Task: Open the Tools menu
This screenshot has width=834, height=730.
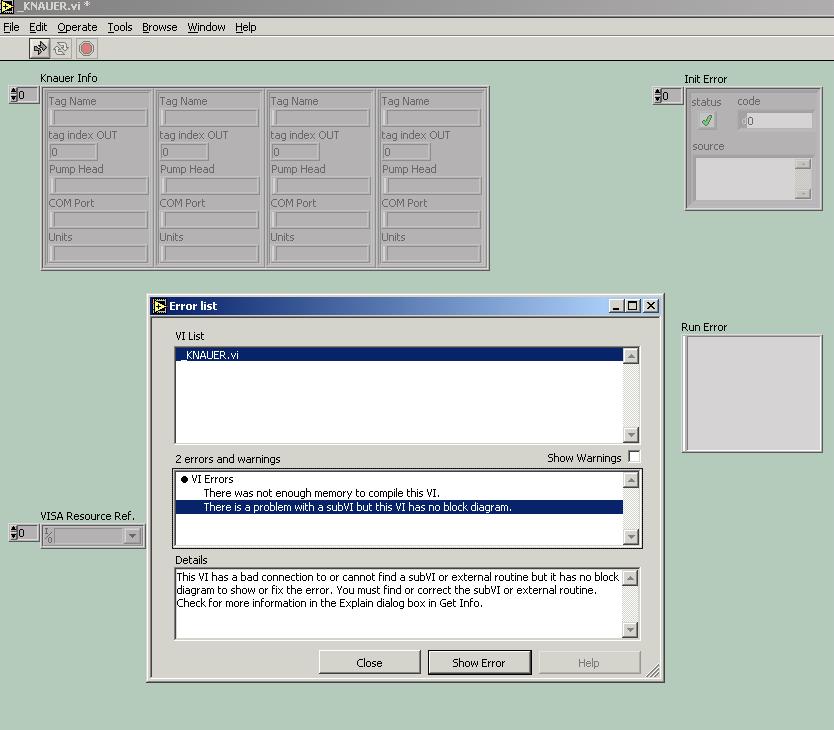Action: (120, 27)
